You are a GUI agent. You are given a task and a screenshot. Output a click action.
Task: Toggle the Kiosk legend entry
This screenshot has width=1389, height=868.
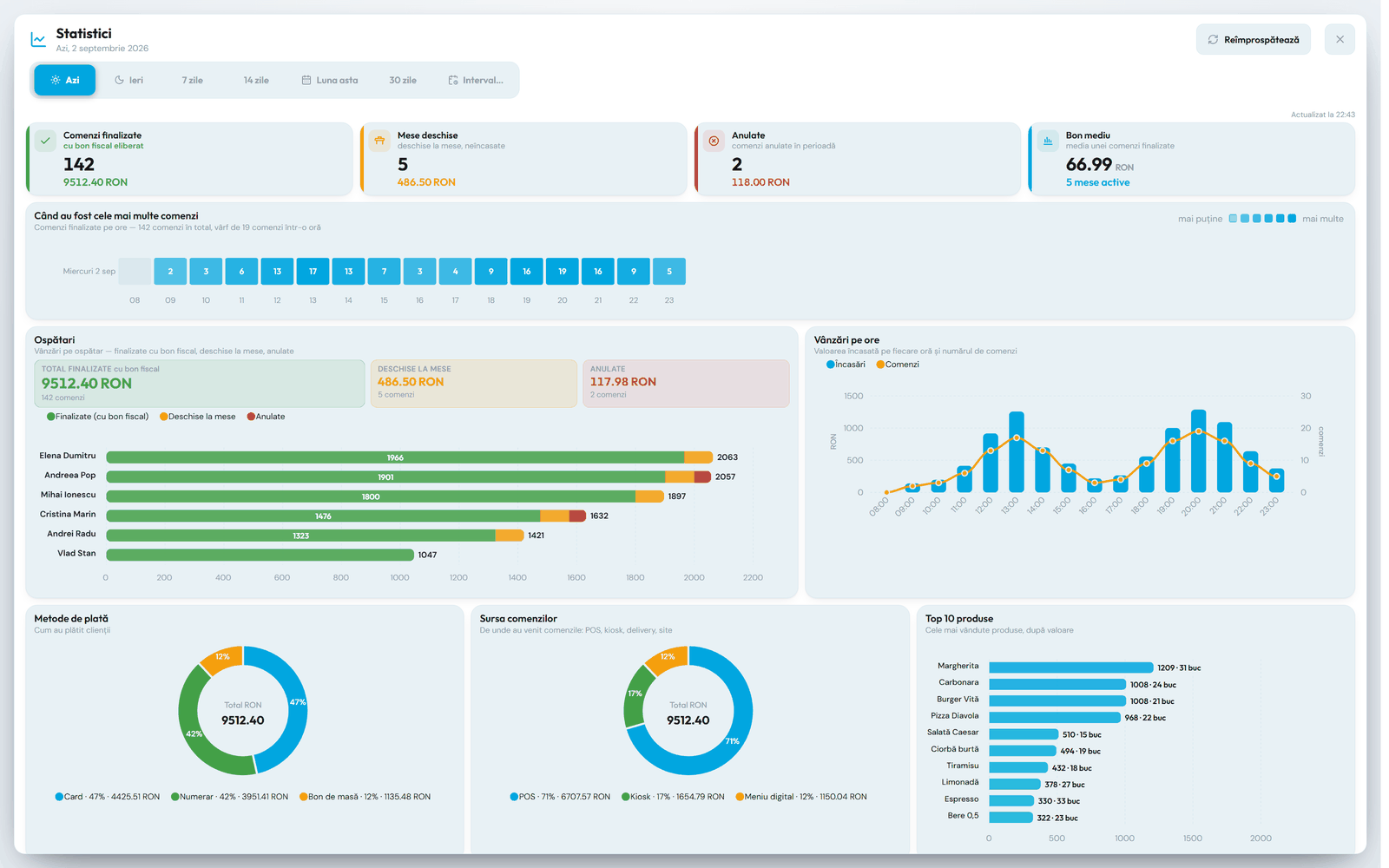674,797
